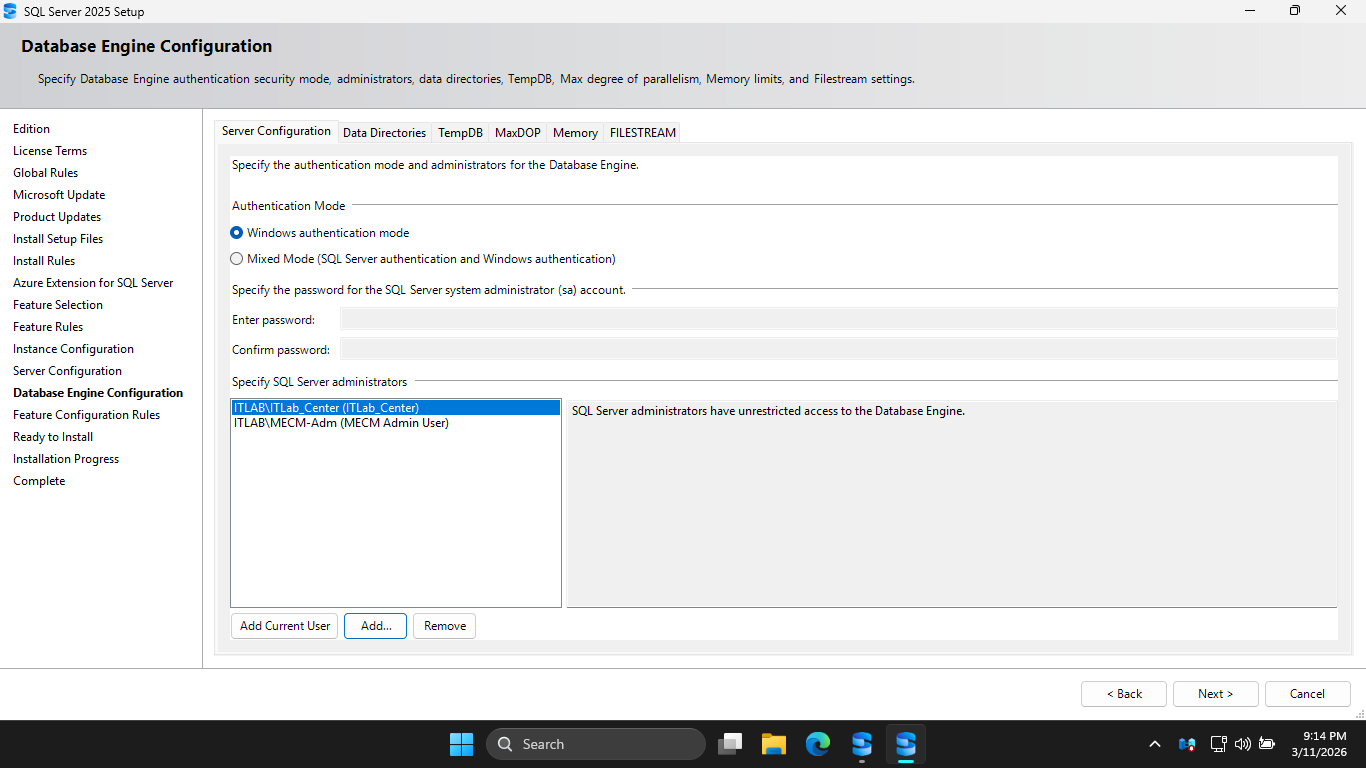Show hidden icons in the system tray
Image resolution: width=1366 pixels, height=768 pixels.
1155,744
